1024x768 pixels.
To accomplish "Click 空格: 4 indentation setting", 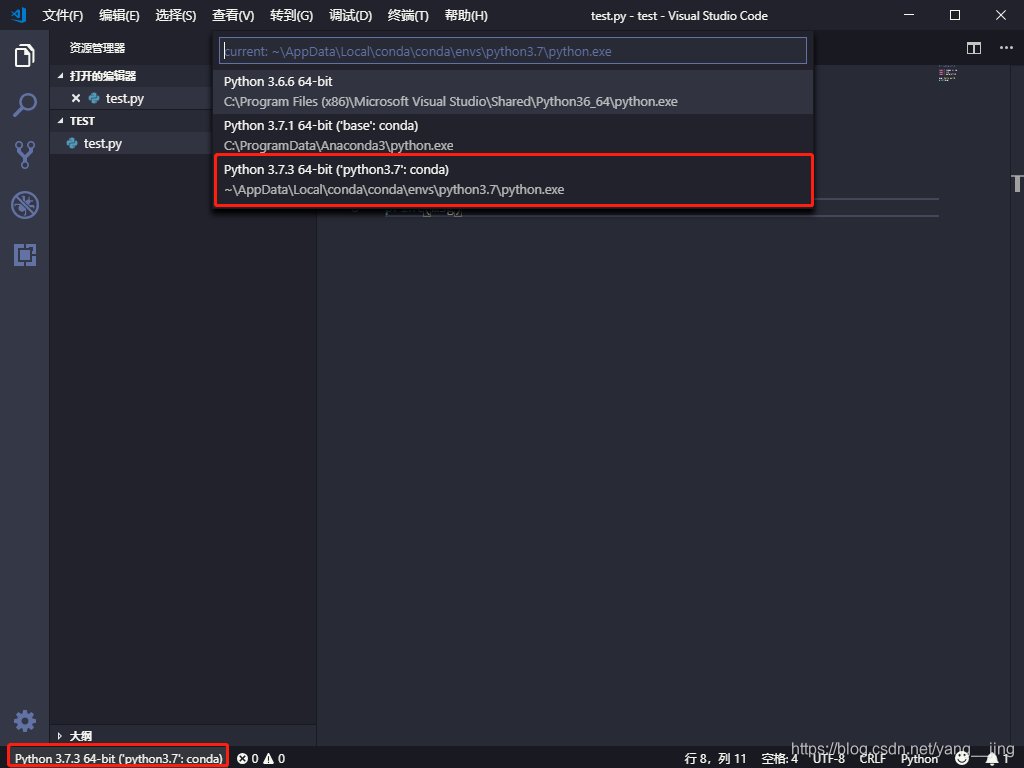I will 779,758.
